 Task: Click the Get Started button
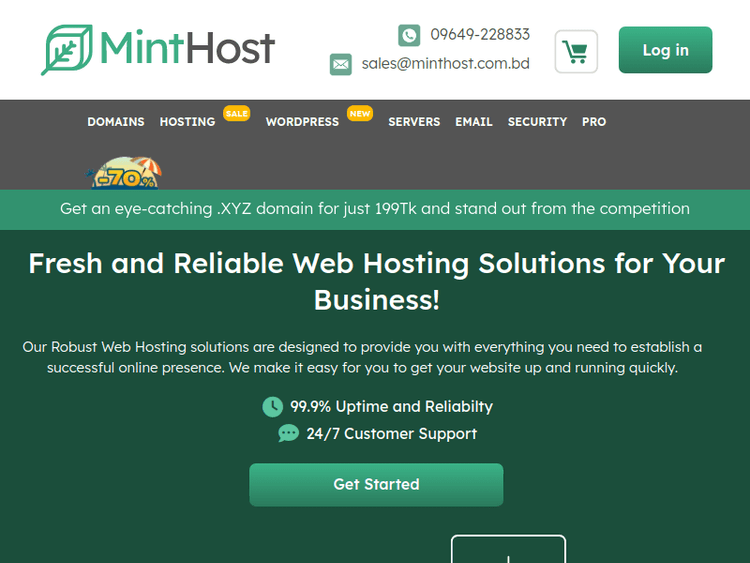[x=376, y=484]
